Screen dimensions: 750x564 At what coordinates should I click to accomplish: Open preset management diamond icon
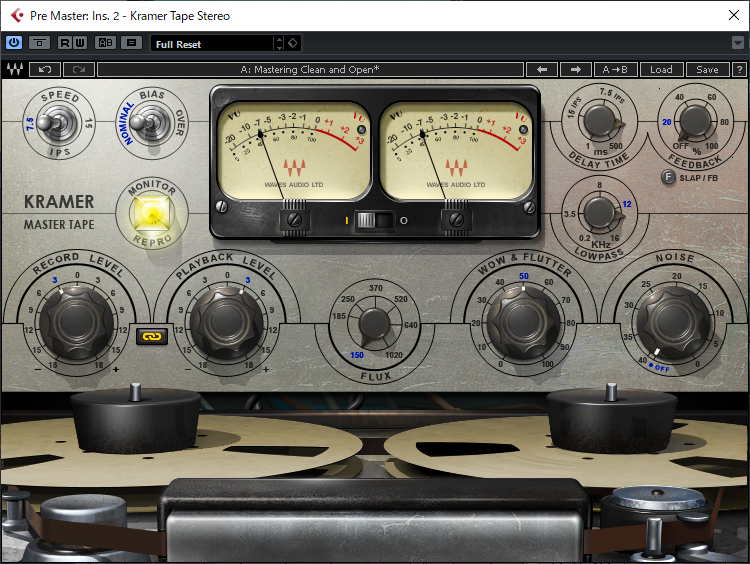point(293,44)
